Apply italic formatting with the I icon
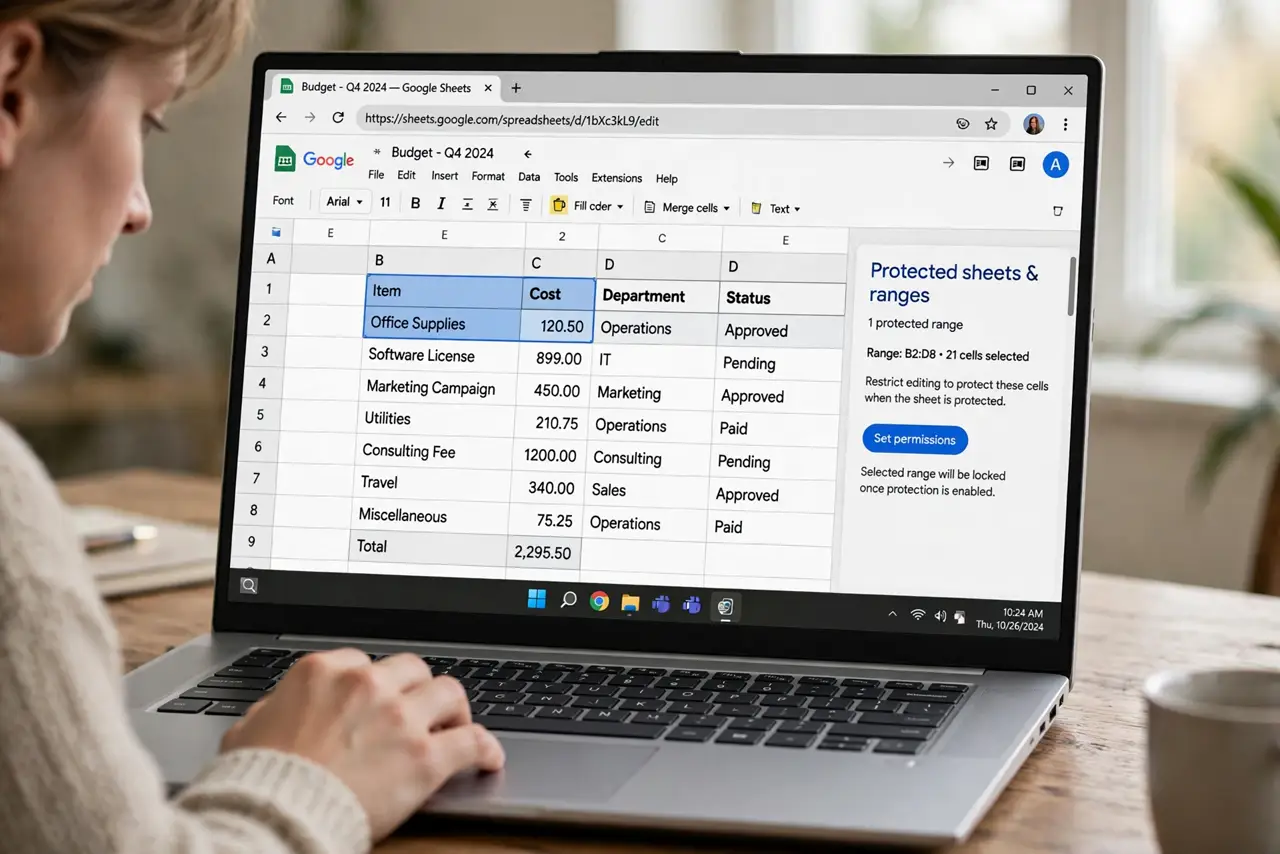The height and width of the screenshot is (854, 1280). click(x=440, y=204)
